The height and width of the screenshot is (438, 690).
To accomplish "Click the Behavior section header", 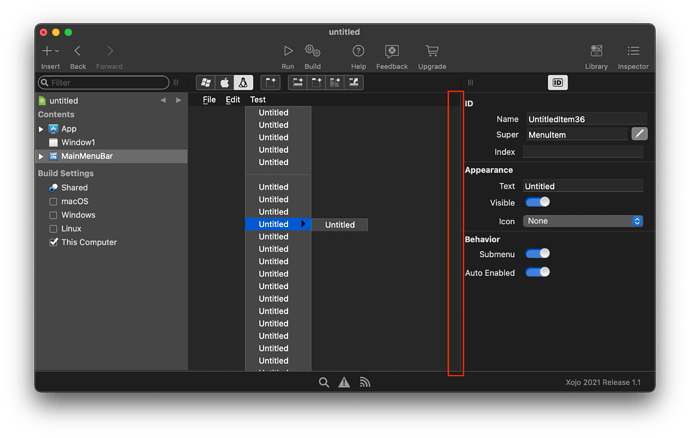I will 482,239.
